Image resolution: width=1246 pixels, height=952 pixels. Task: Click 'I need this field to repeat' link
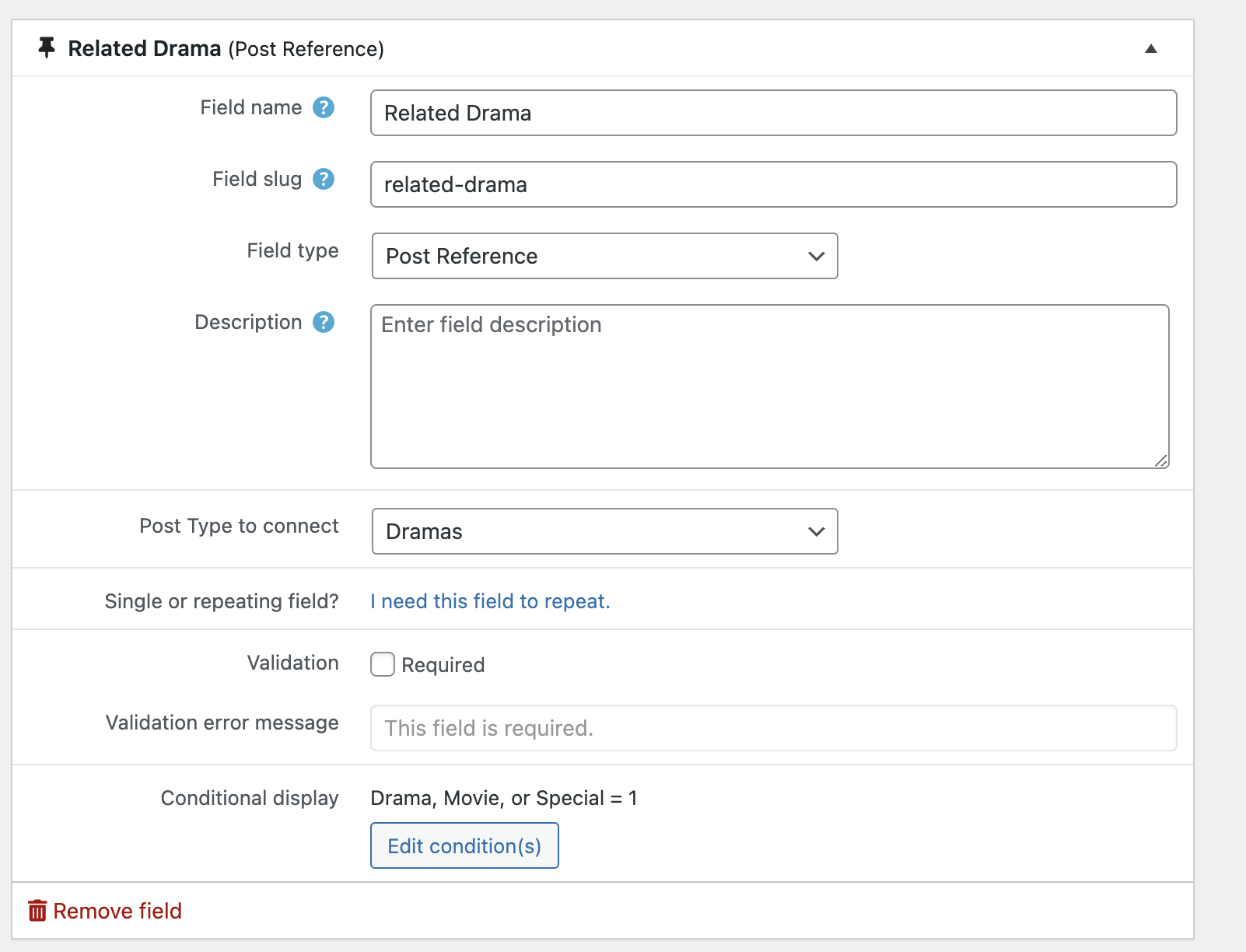(490, 601)
